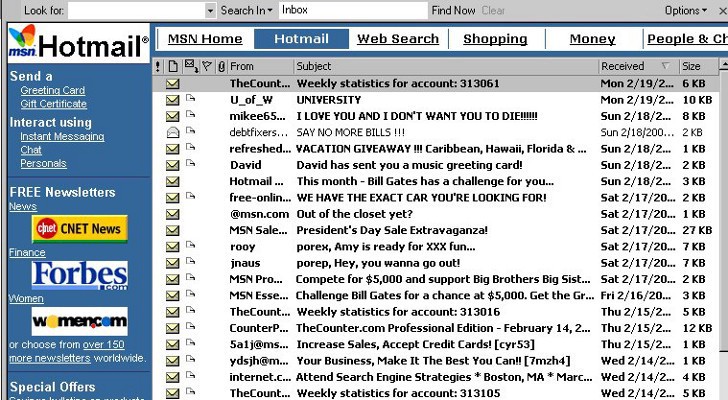Click the document Icon column header

pyautogui.click(x=173, y=67)
